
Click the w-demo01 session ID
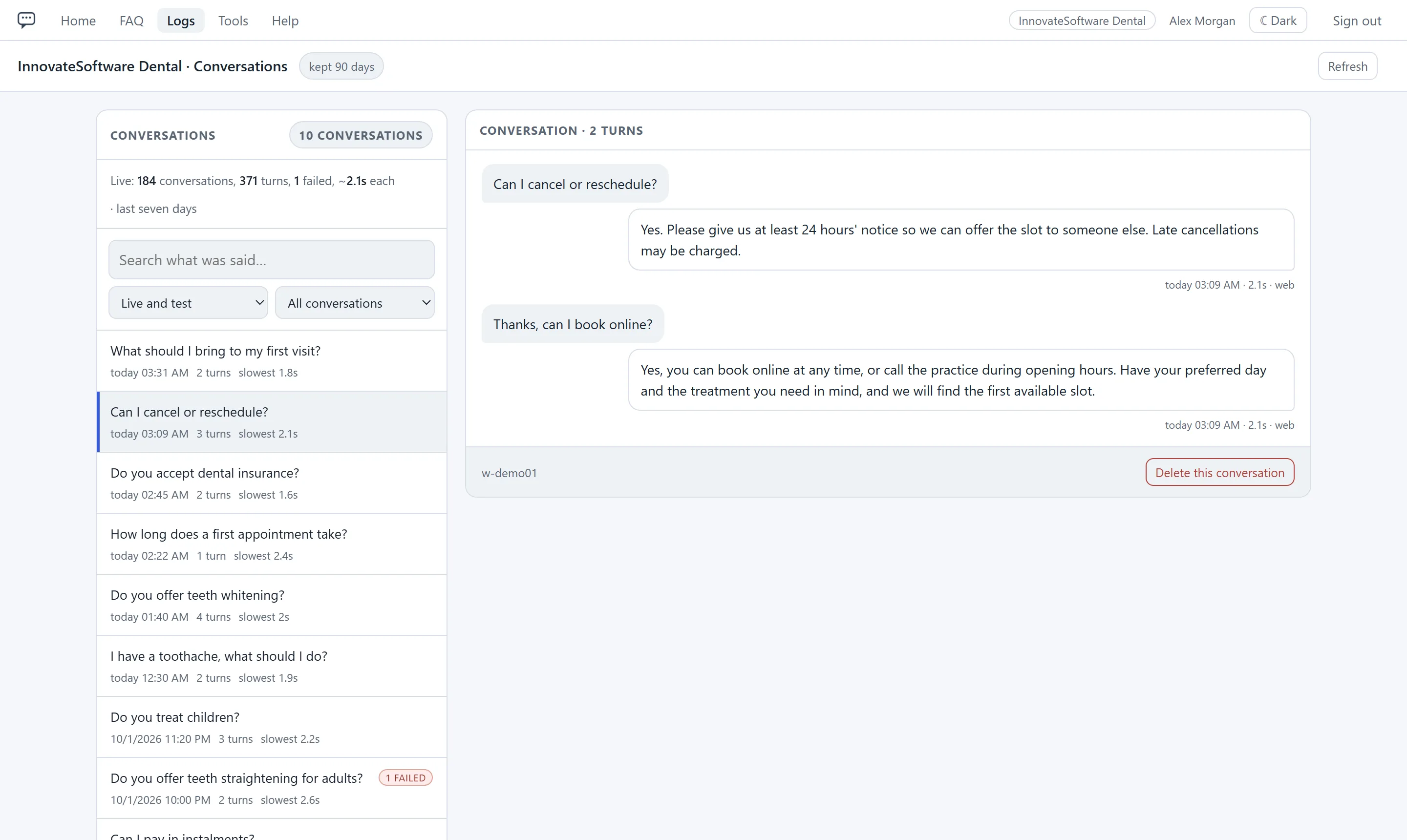(509, 473)
